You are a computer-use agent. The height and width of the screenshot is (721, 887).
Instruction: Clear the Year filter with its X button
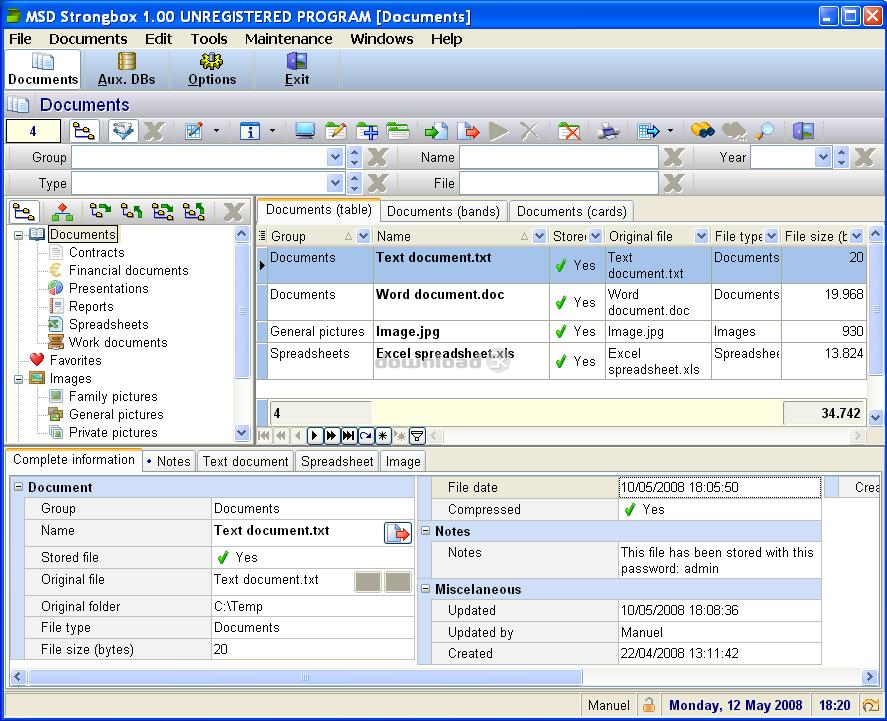pyautogui.click(x=865, y=157)
